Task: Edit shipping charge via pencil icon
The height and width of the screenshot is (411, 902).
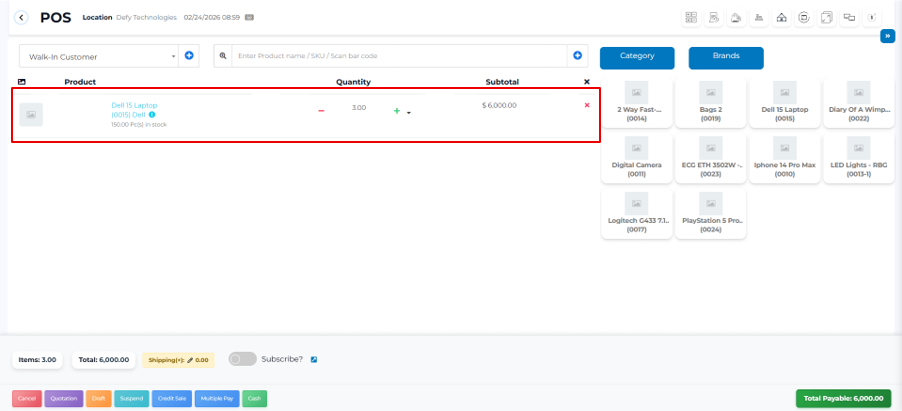Action: tap(189, 360)
